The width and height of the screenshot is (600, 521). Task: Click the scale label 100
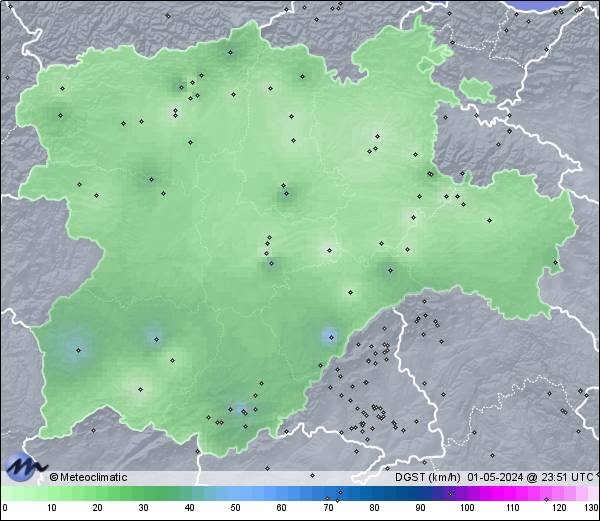pyautogui.click(x=467, y=508)
